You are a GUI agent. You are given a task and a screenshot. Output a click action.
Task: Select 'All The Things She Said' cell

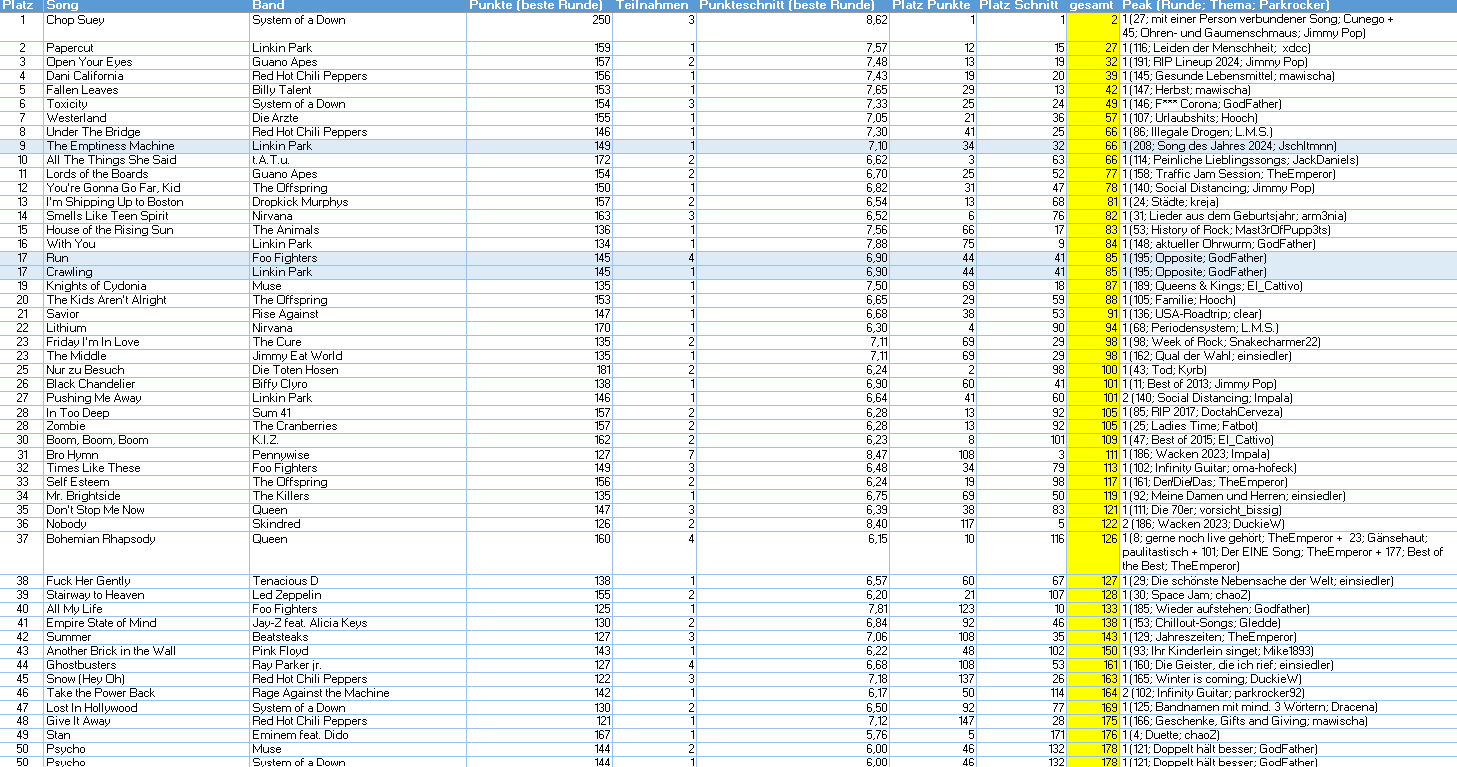pos(146,160)
